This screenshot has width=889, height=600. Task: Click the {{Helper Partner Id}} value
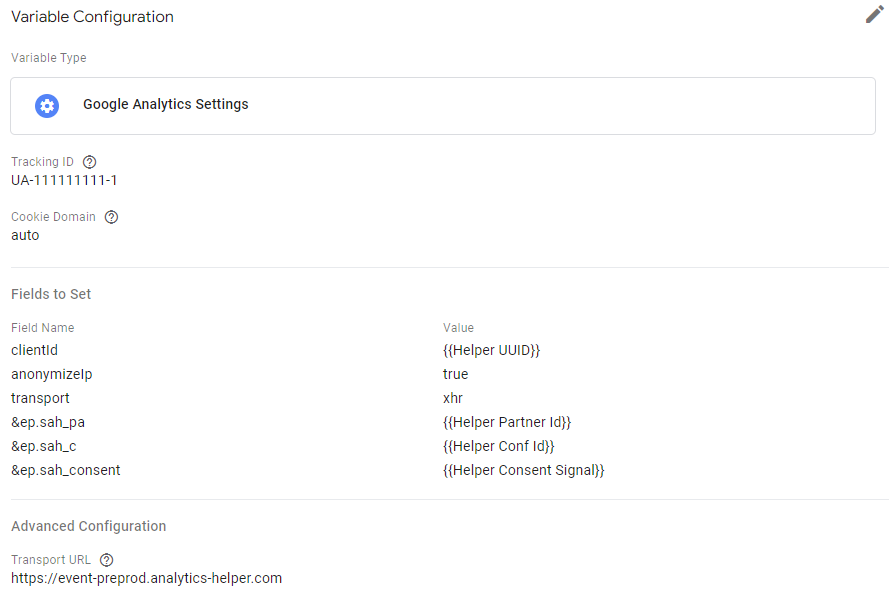coord(506,422)
